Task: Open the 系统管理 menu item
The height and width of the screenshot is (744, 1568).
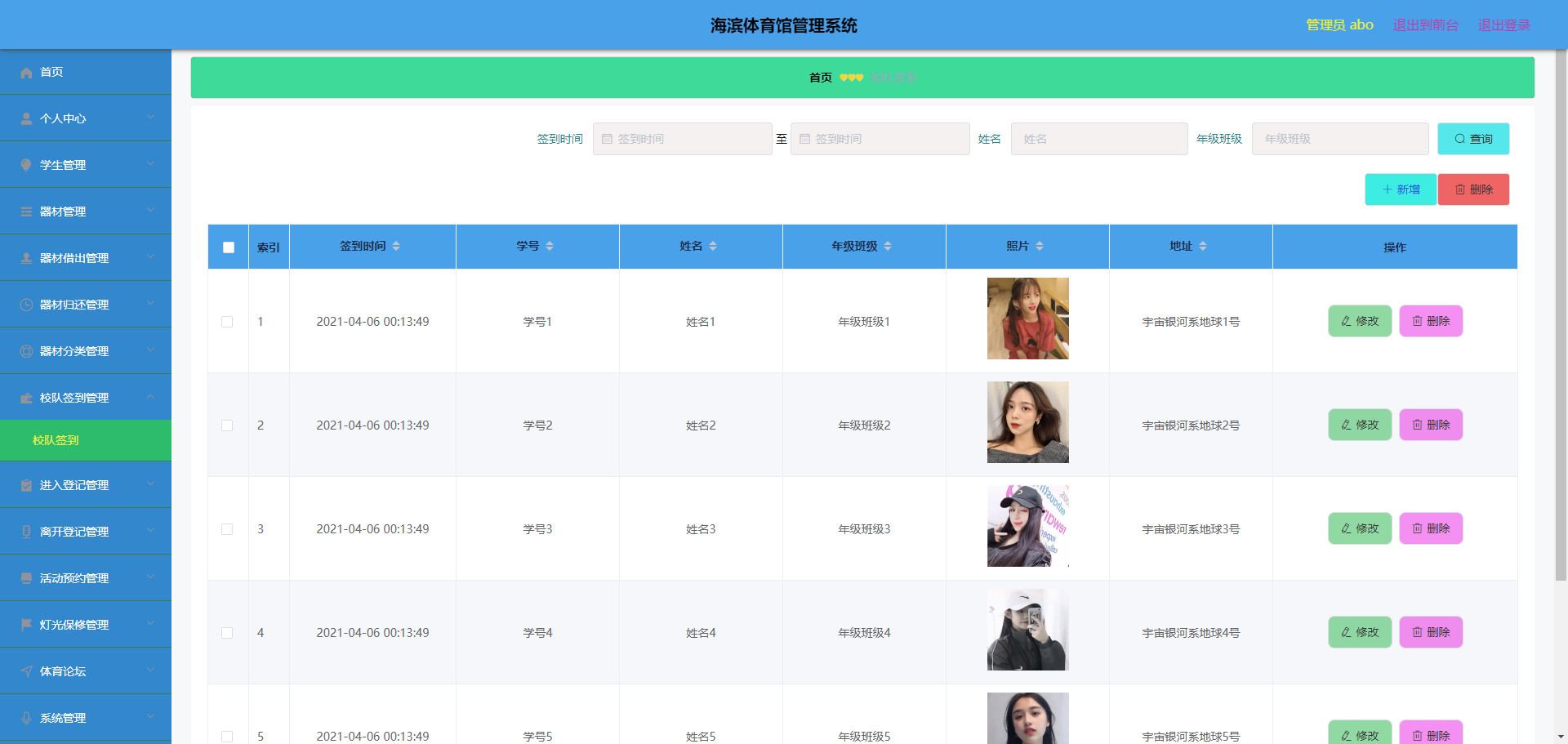Action: [86, 718]
